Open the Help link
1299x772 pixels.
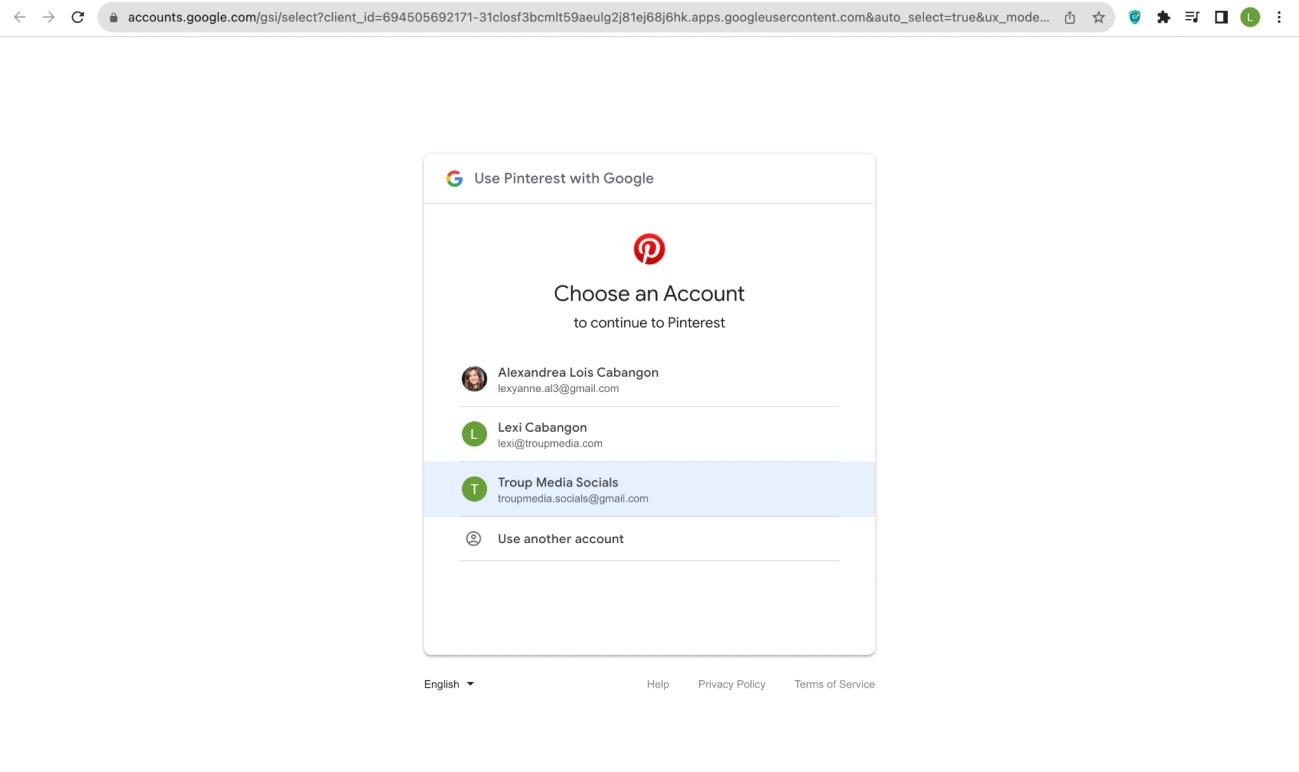click(657, 684)
